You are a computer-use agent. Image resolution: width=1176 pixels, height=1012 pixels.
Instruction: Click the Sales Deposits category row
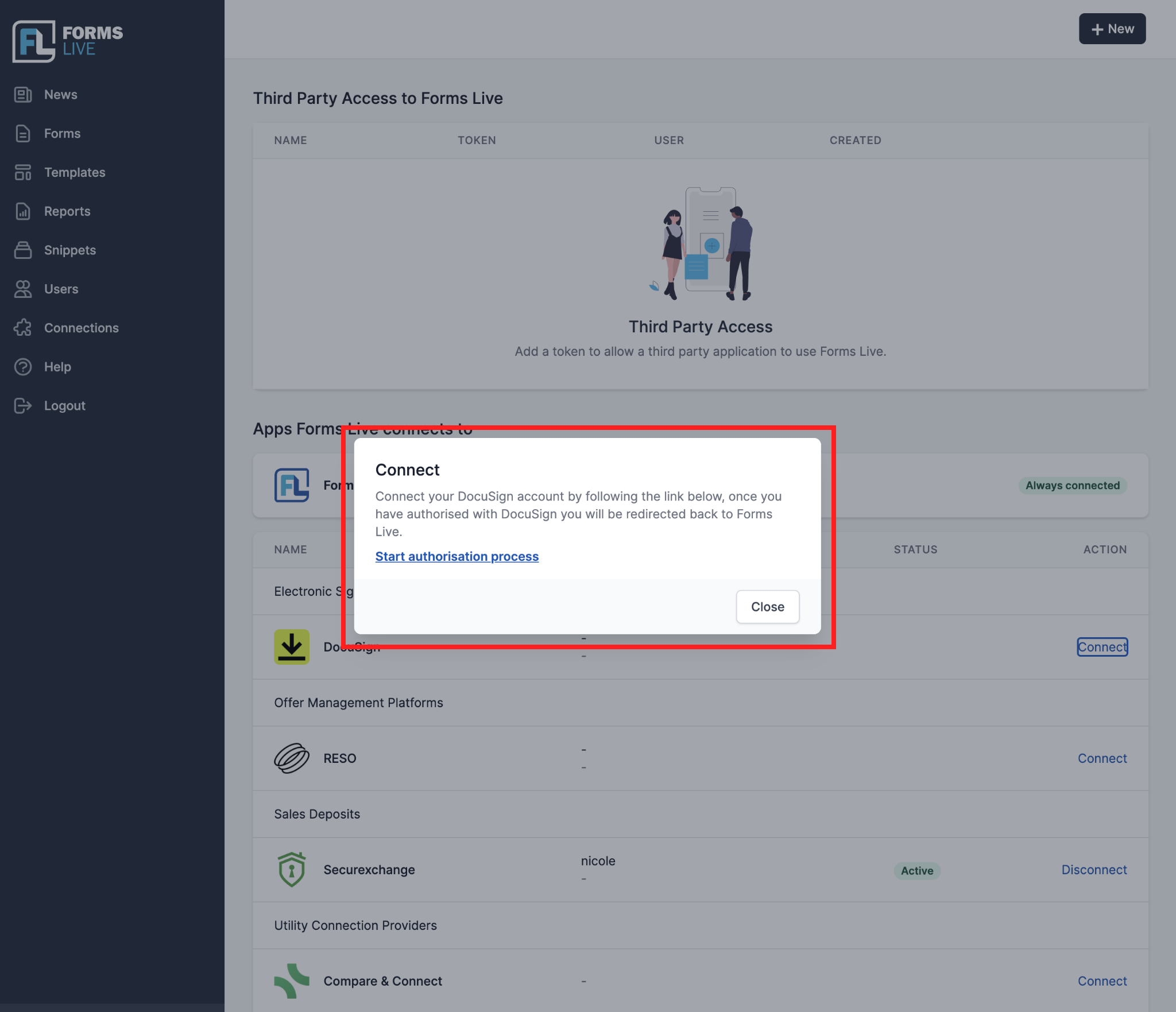[x=701, y=815]
